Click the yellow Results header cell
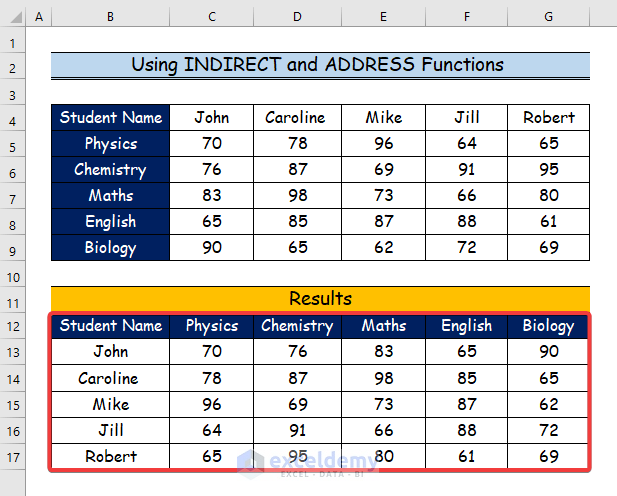This screenshot has height=496, width=617. tap(320, 299)
